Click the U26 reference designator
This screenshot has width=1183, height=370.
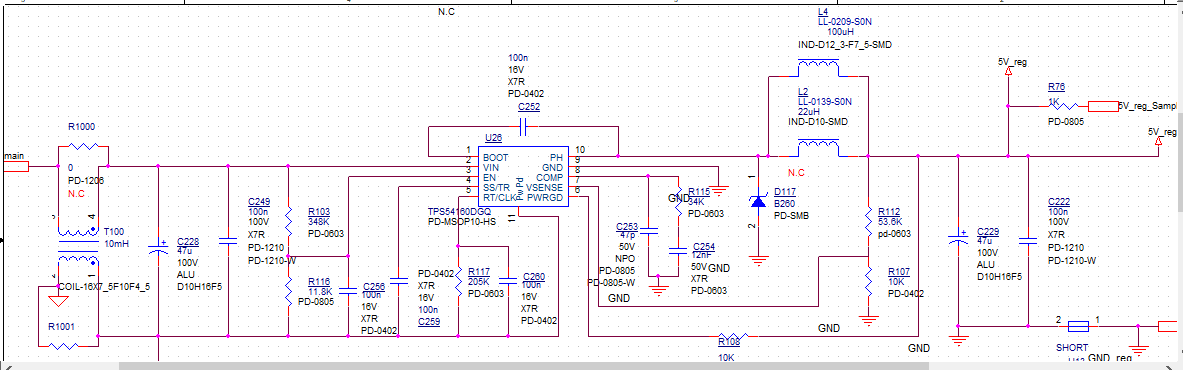point(493,138)
